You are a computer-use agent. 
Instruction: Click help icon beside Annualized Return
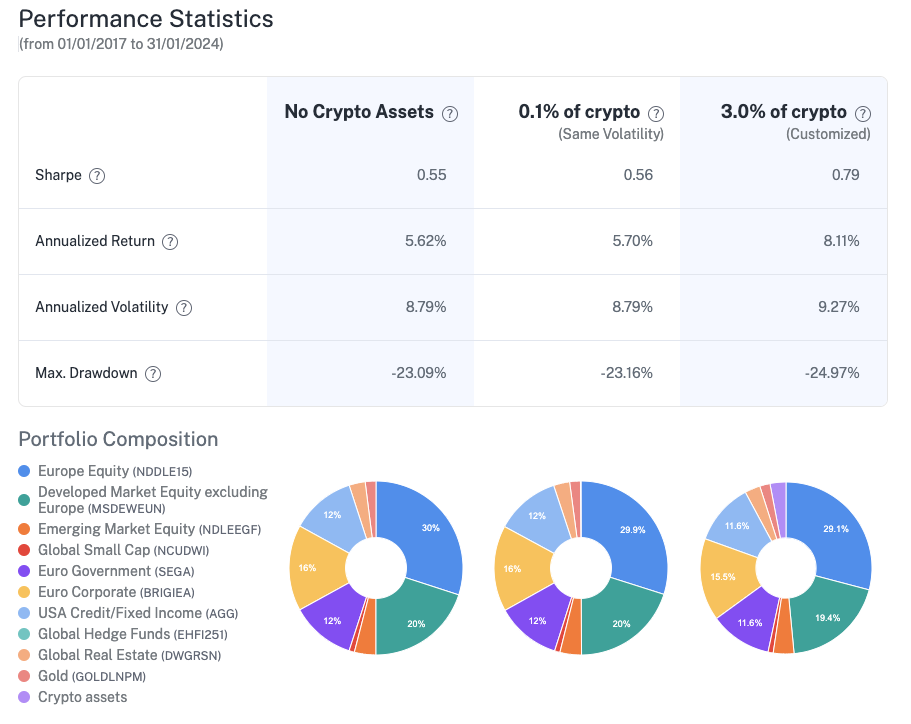170,242
